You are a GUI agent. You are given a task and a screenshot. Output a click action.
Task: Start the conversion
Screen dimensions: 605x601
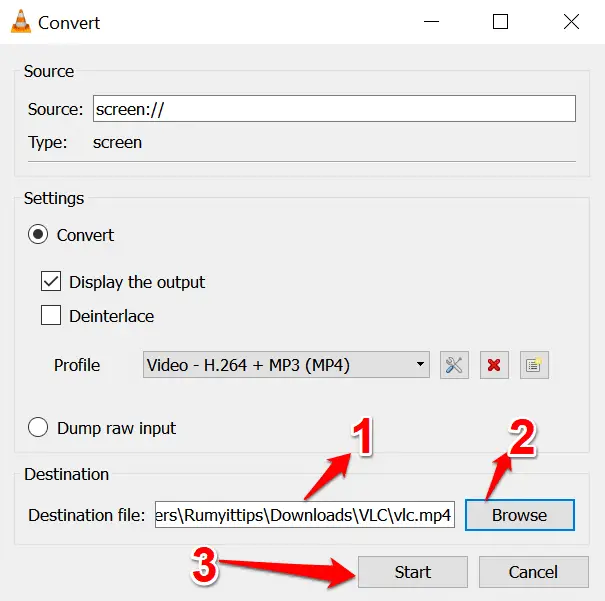pyautogui.click(x=412, y=572)
